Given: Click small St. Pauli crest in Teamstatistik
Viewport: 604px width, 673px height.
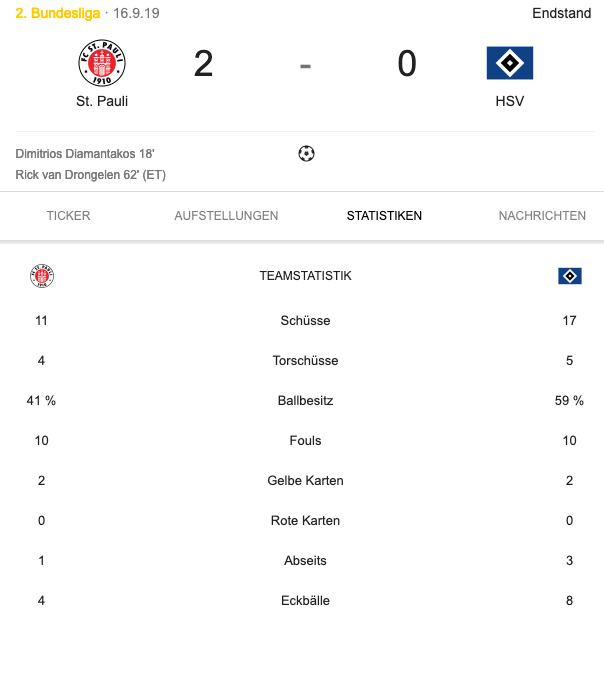Looking at the screenshot, I should (42, 276).
